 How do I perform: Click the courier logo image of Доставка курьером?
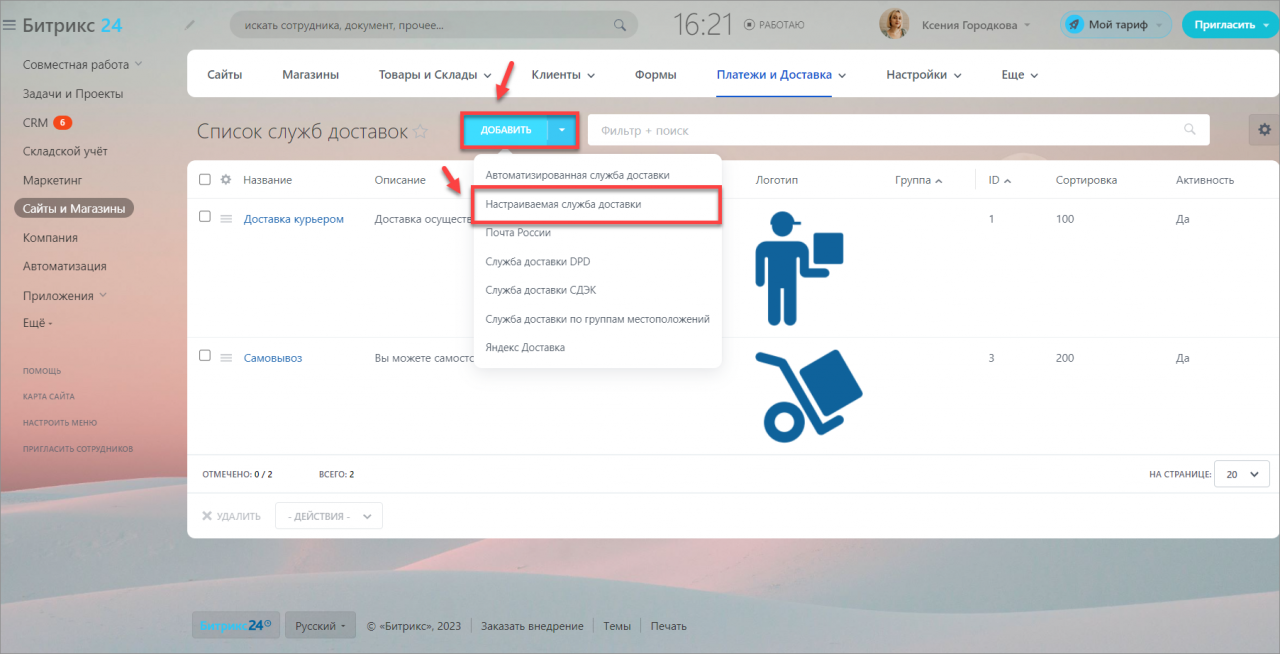799,267
